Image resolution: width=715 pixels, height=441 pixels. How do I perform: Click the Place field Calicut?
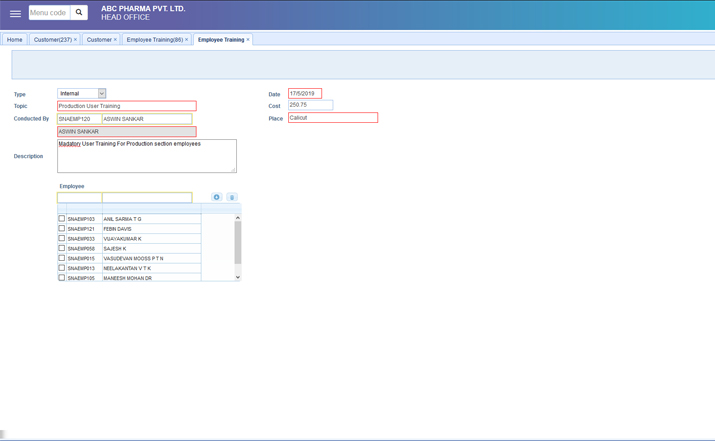pos(333,118)
